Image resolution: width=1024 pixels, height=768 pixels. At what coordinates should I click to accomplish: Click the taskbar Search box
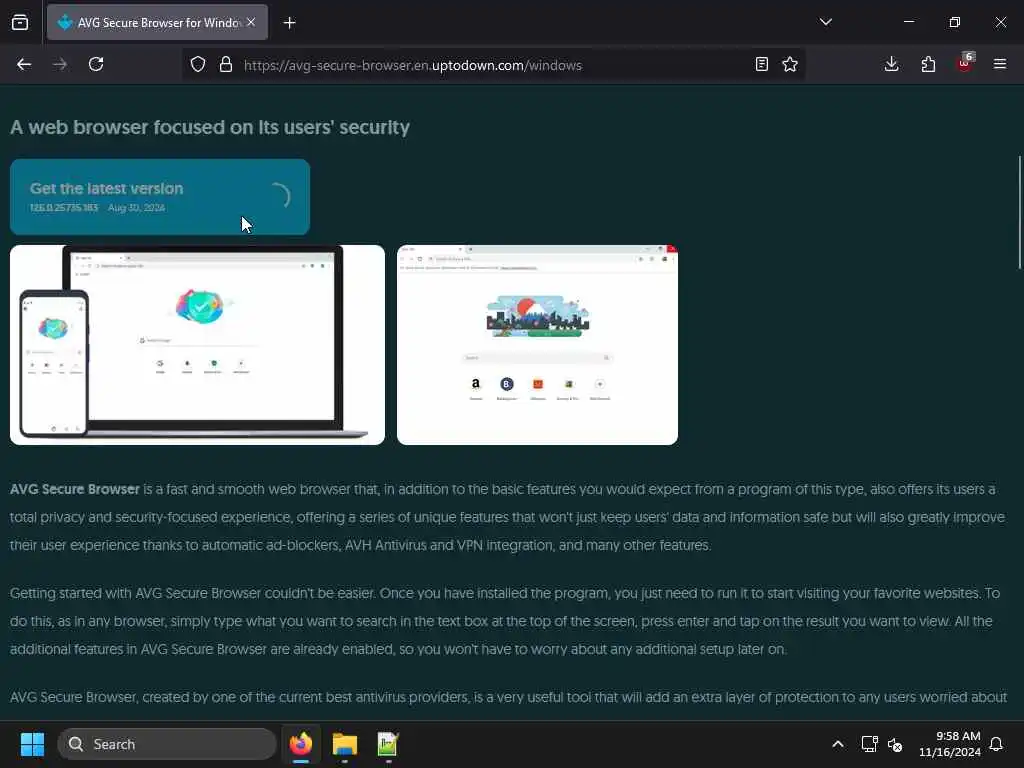pyautogui.click(x=167, y=744)
